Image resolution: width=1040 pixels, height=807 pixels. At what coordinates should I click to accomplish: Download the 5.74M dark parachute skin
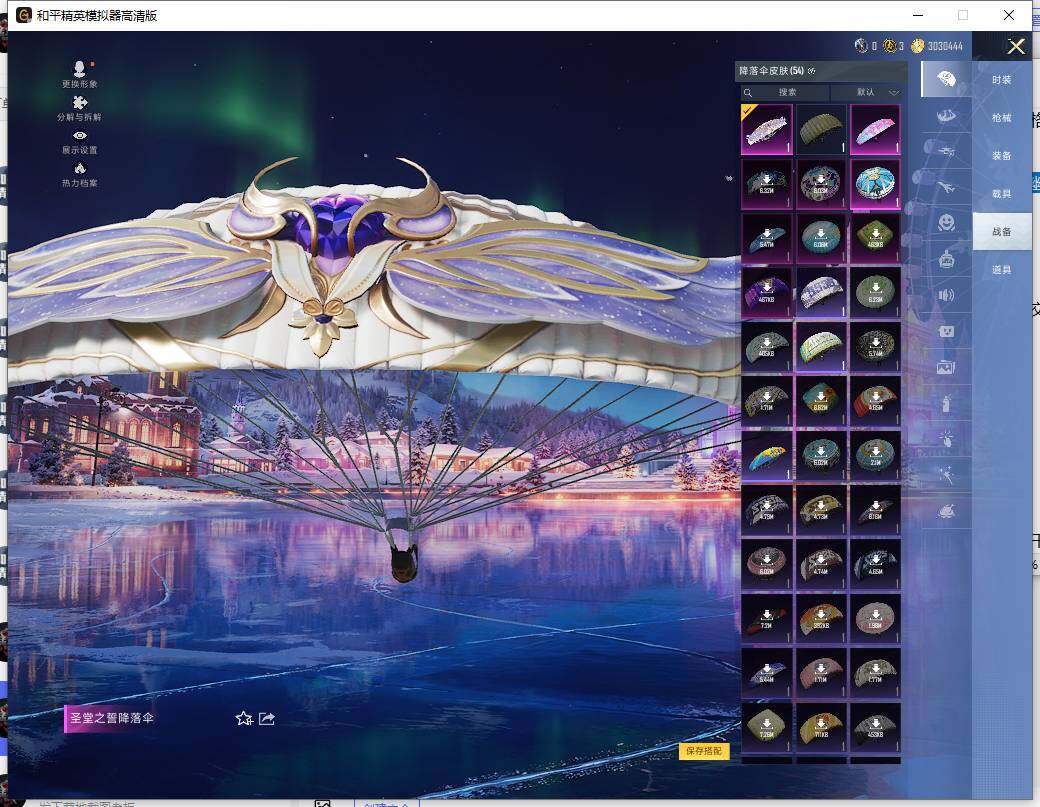[x=876, y=347]
